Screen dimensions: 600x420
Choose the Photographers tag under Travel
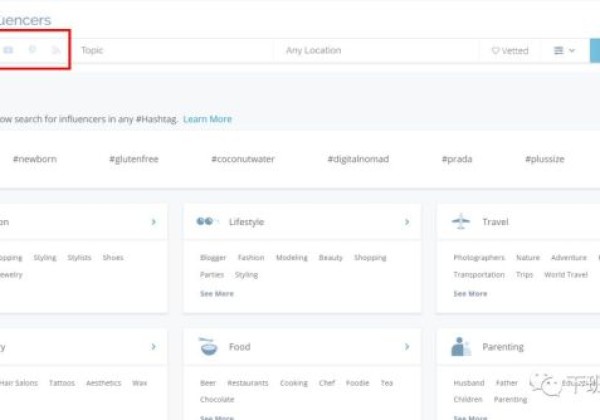(479, 258)
